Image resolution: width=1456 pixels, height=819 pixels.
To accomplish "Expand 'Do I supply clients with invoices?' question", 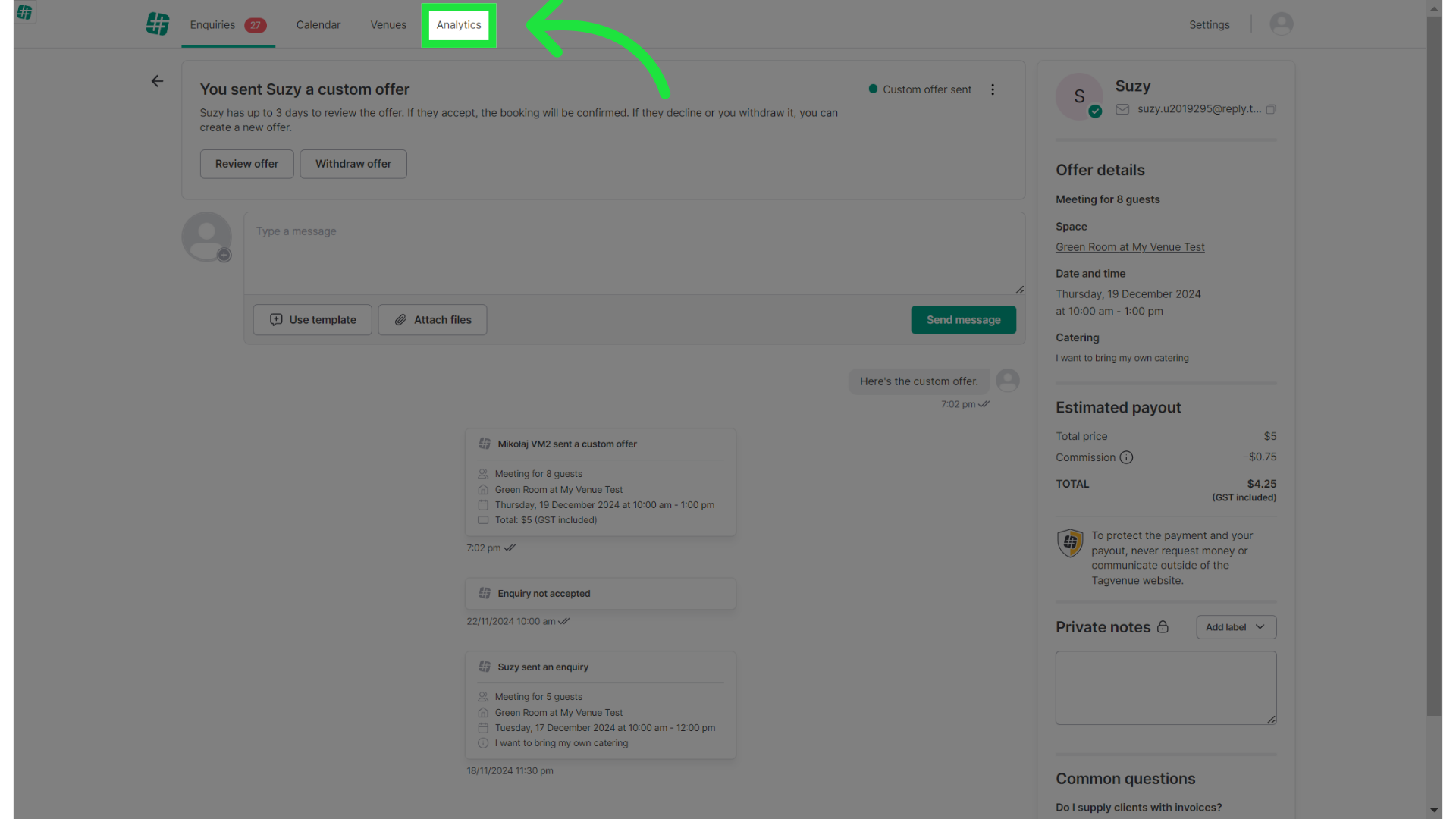I will pos(1138,808).
